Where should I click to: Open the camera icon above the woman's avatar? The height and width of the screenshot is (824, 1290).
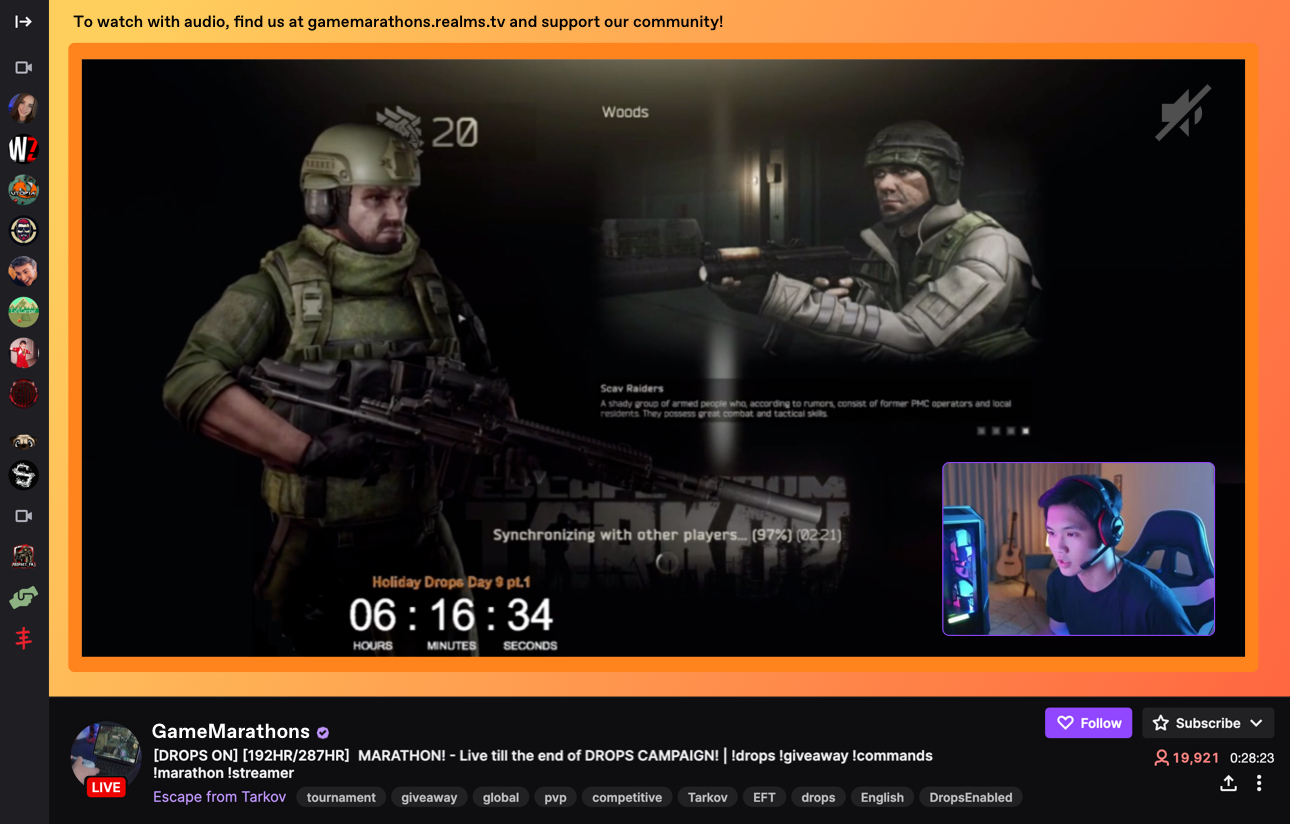click(x=24, y=68)
